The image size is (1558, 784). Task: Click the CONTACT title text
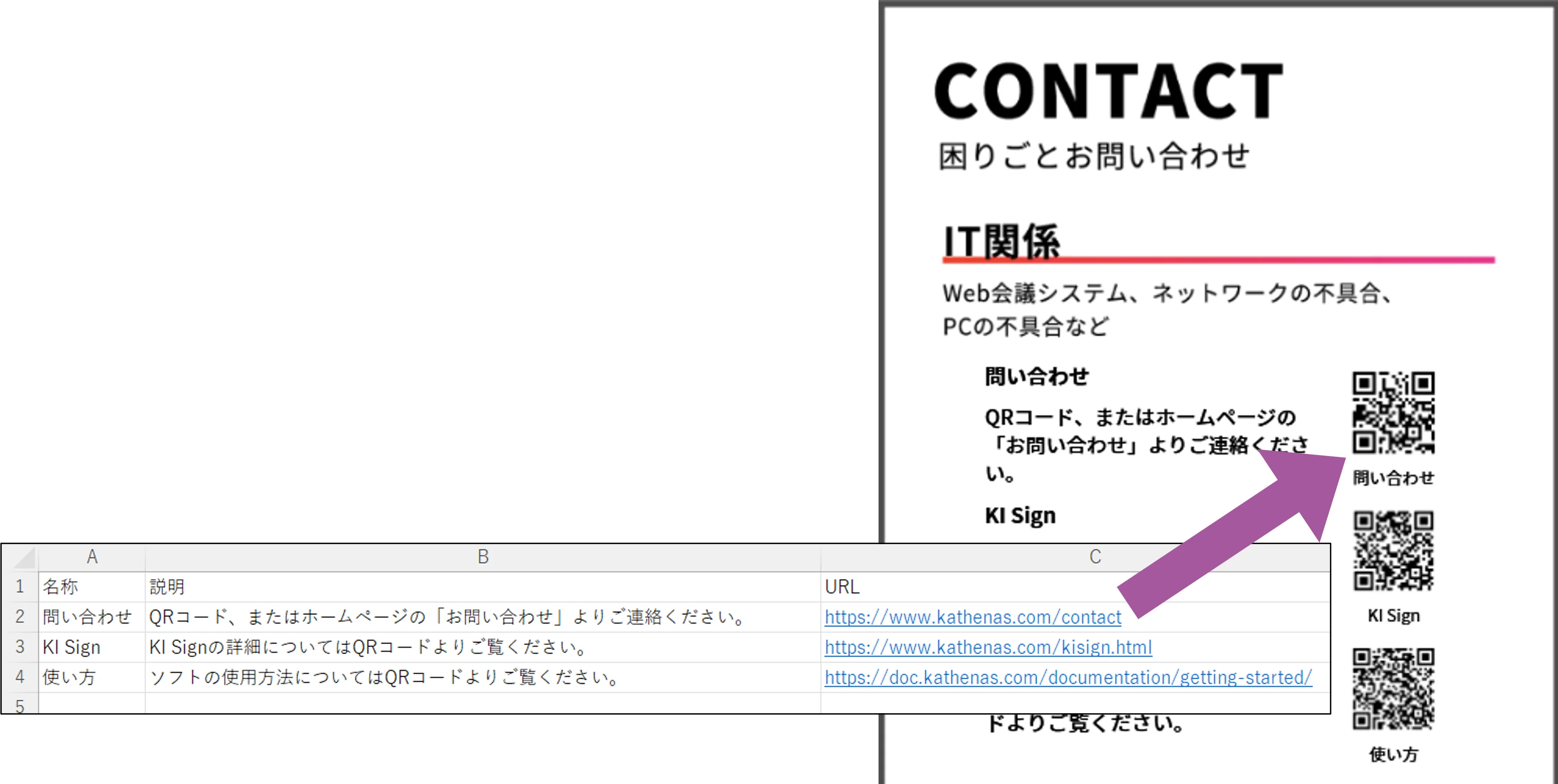click(1108, 91)
